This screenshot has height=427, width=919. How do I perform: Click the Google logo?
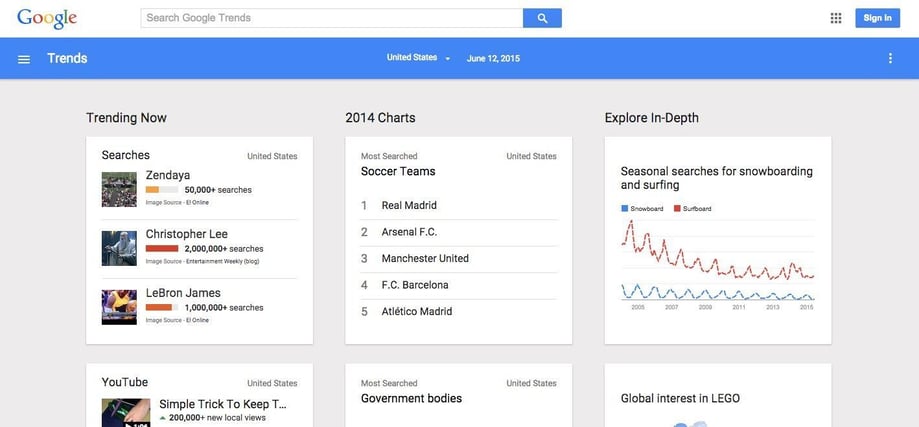(47, 18)
